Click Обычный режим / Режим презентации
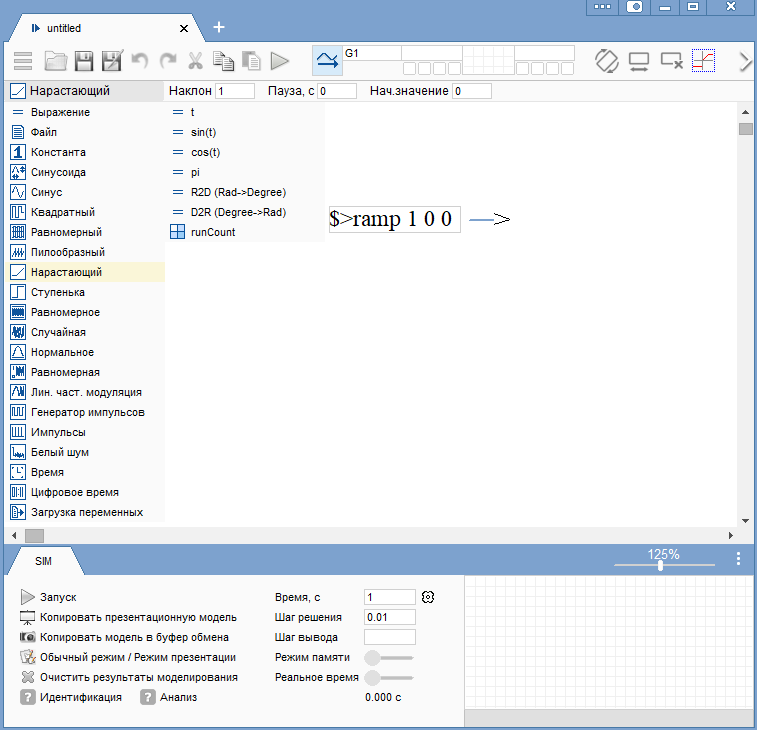Viewport: 757px width, 730px height. (x=128, y=657)
